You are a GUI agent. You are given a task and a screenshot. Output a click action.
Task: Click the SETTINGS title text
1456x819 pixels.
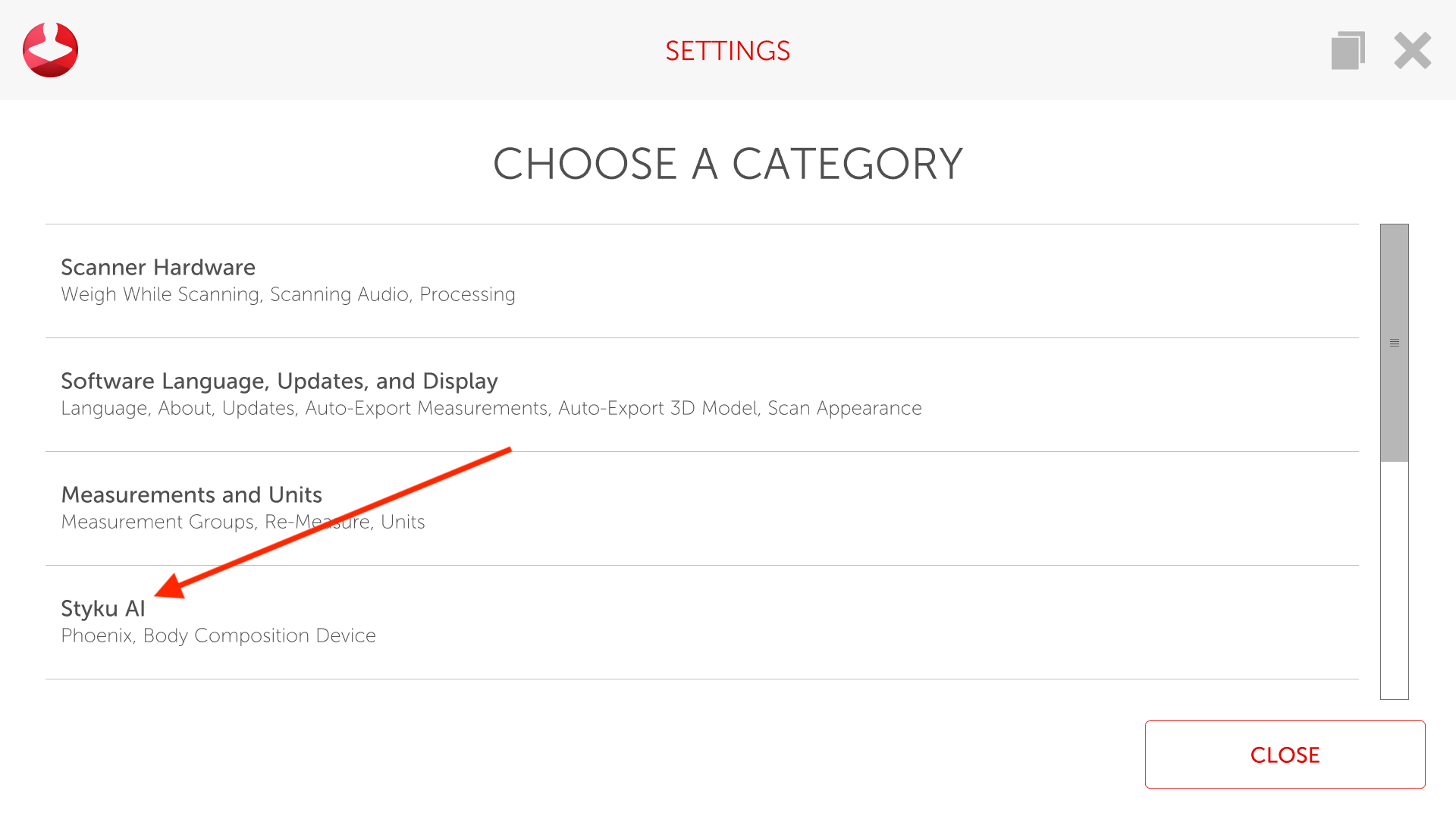tap(727, 51)
